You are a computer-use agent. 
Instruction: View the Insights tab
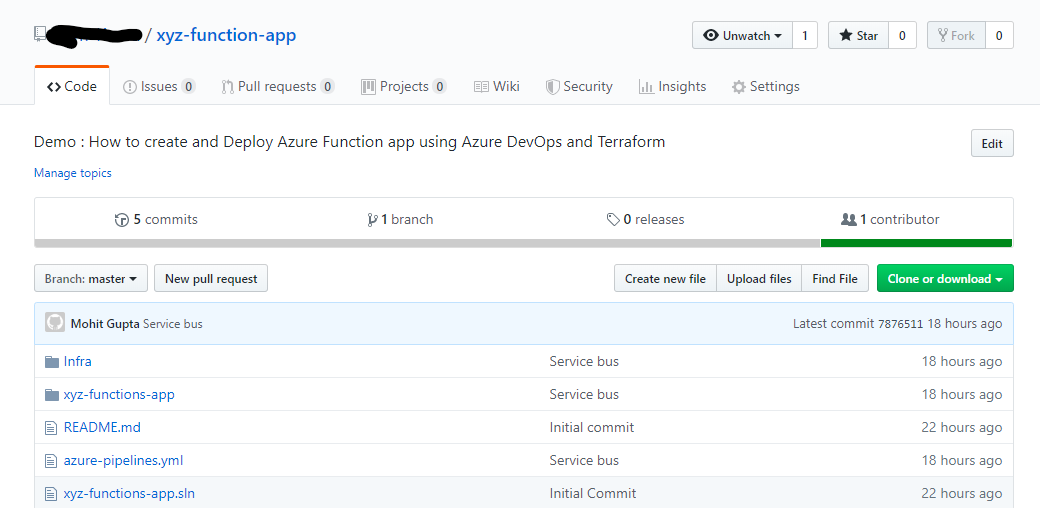click(x=673, y=86)
